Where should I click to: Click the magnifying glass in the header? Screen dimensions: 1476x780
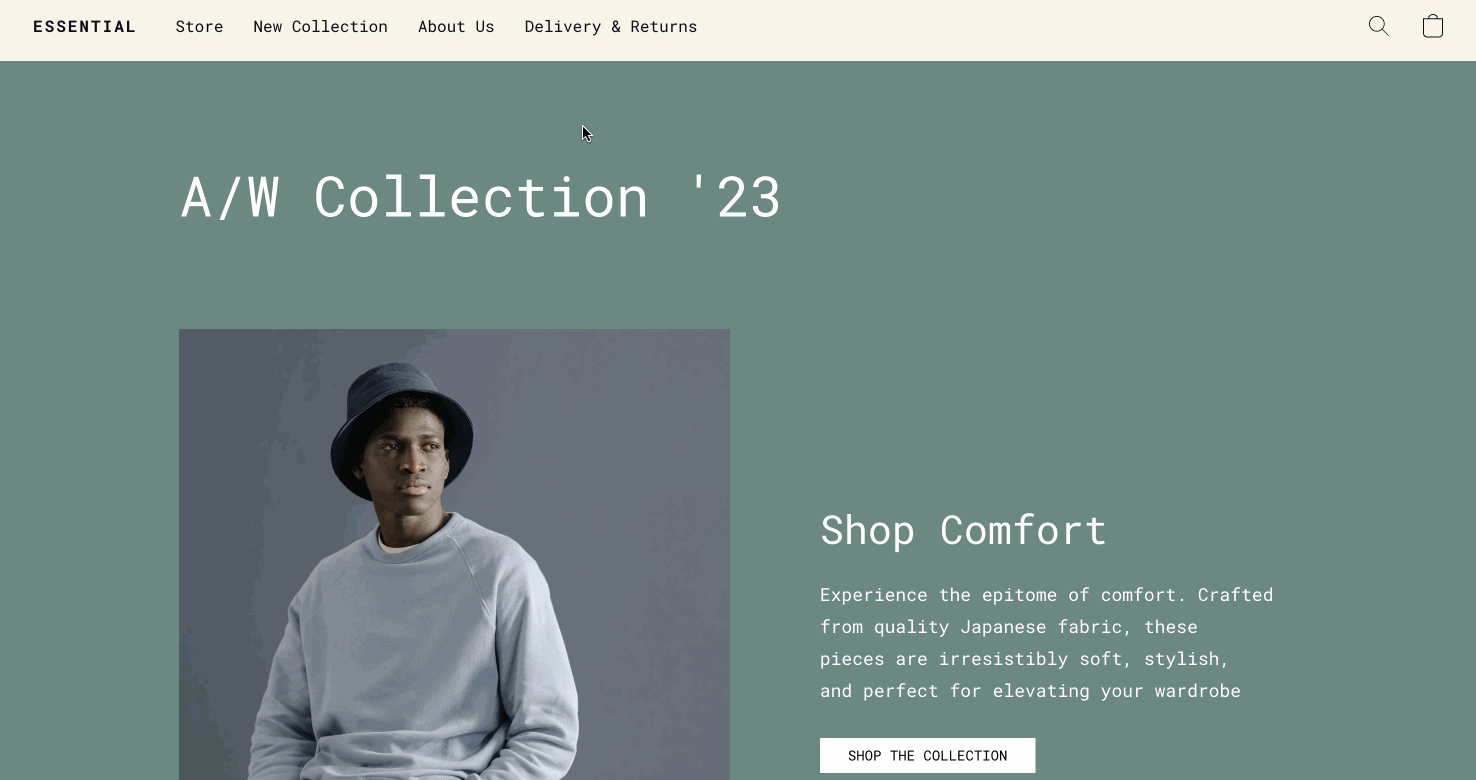[1379, 26]
